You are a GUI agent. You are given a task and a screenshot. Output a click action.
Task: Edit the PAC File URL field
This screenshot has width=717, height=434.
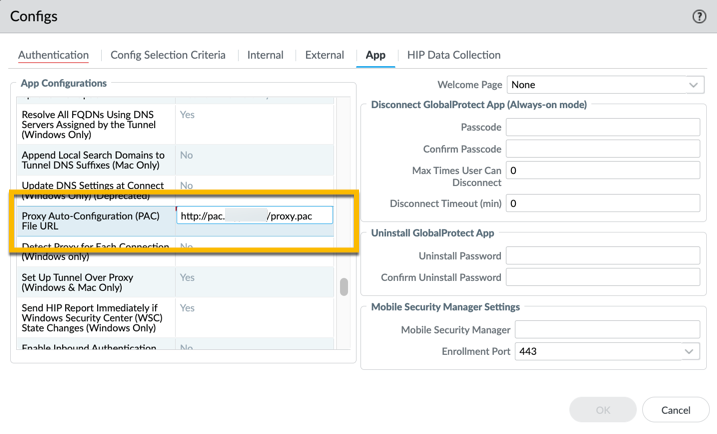point(254,216)
